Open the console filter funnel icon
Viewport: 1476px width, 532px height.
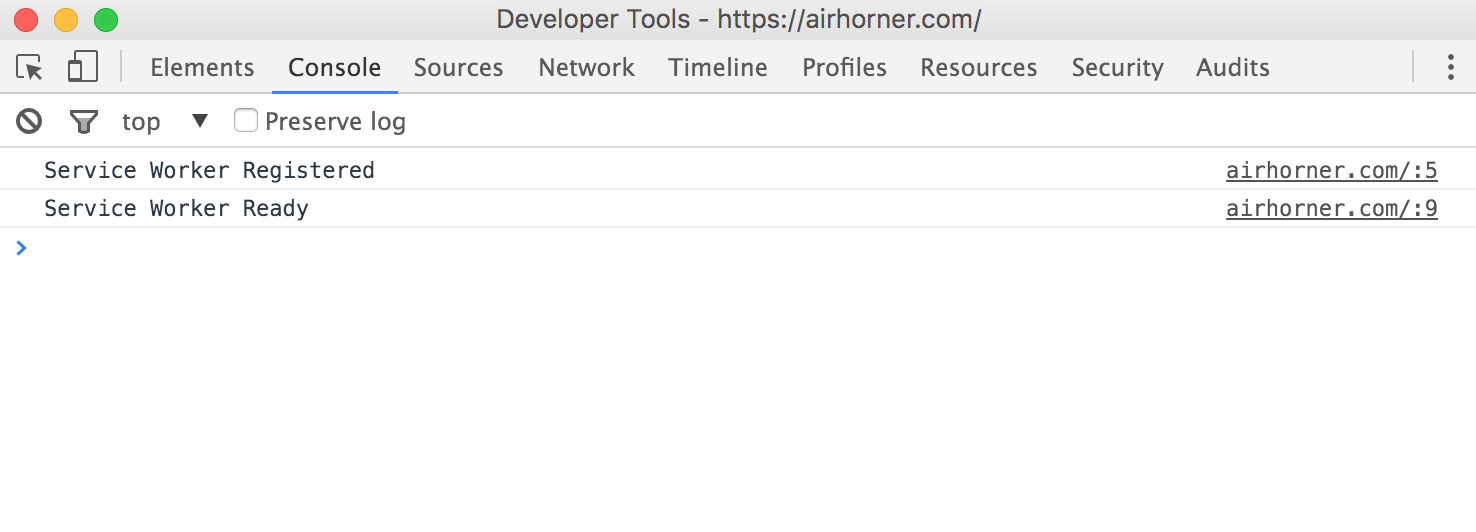[x=84, y=122]
